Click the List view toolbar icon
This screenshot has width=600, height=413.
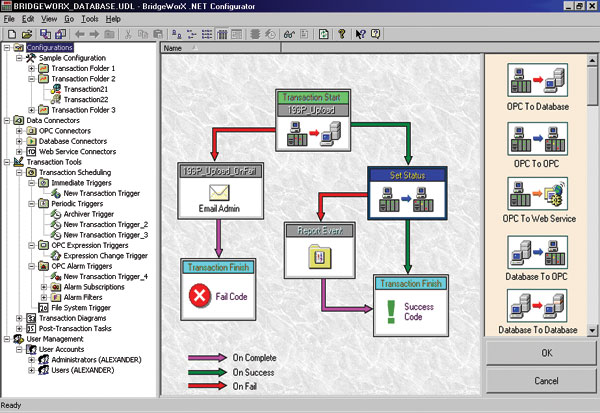207,34
